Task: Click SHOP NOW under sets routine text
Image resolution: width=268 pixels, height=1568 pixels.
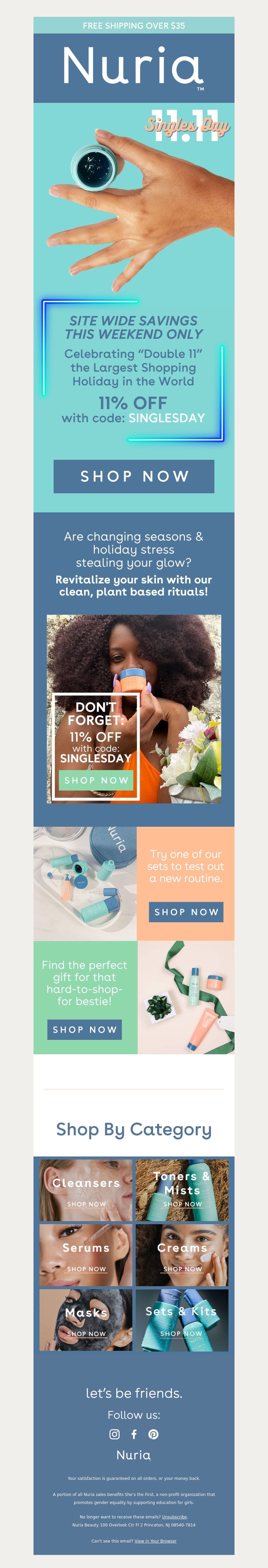Action: pos(186,912)
